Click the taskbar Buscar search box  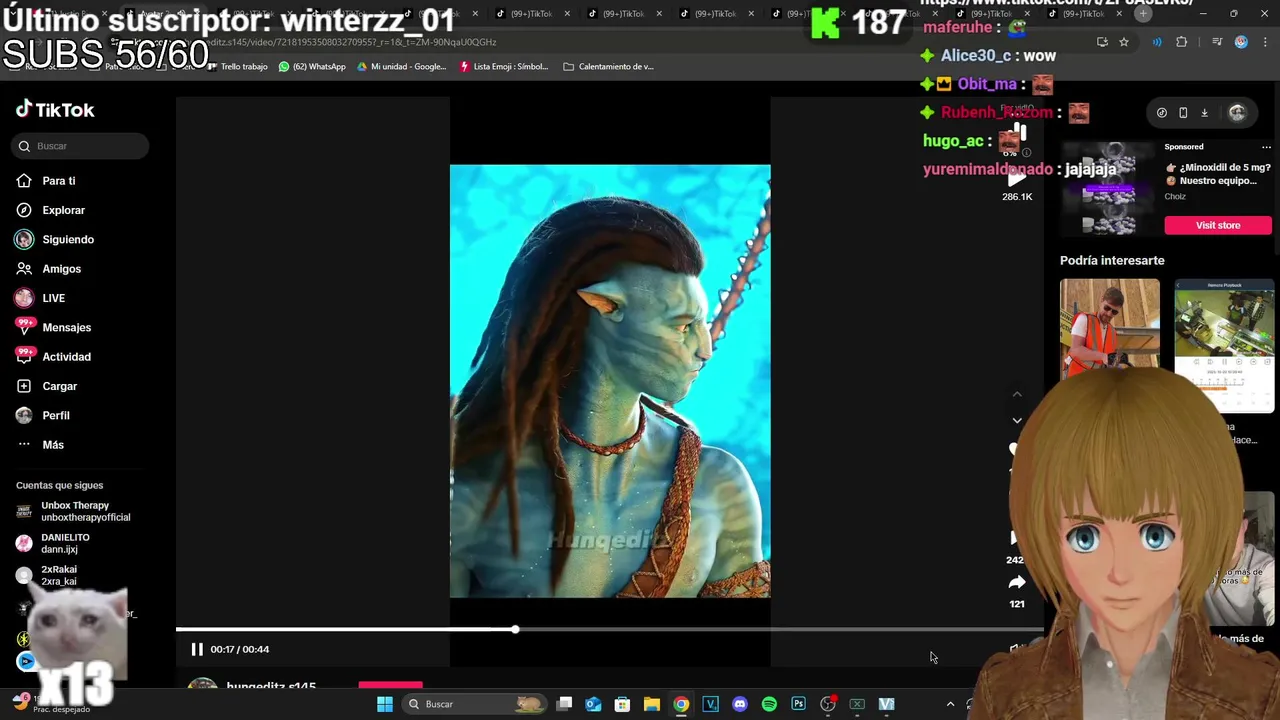(x=476, y=704)
